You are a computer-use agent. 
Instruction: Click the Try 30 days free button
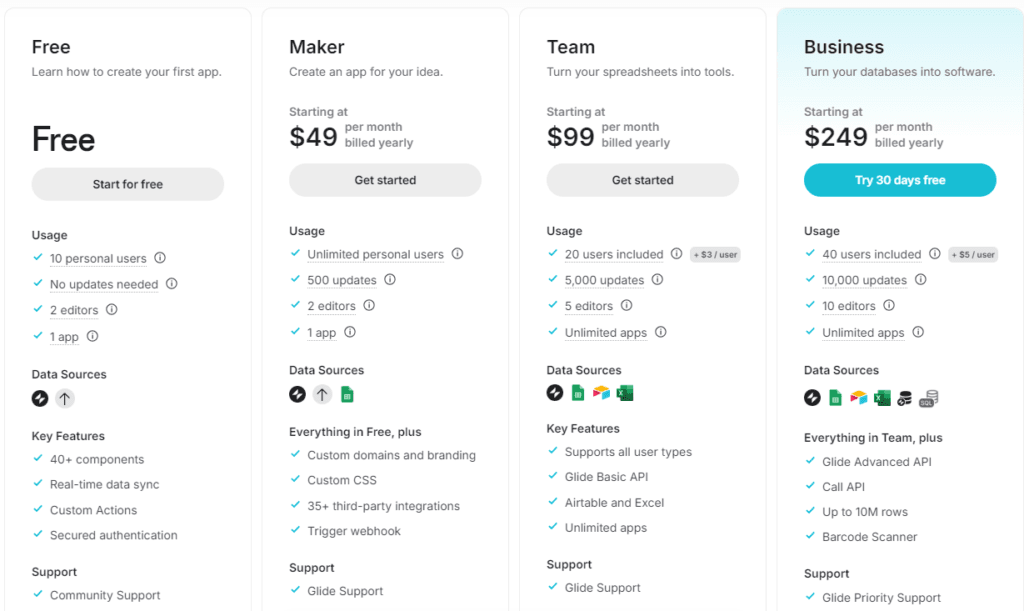[900, 180]
